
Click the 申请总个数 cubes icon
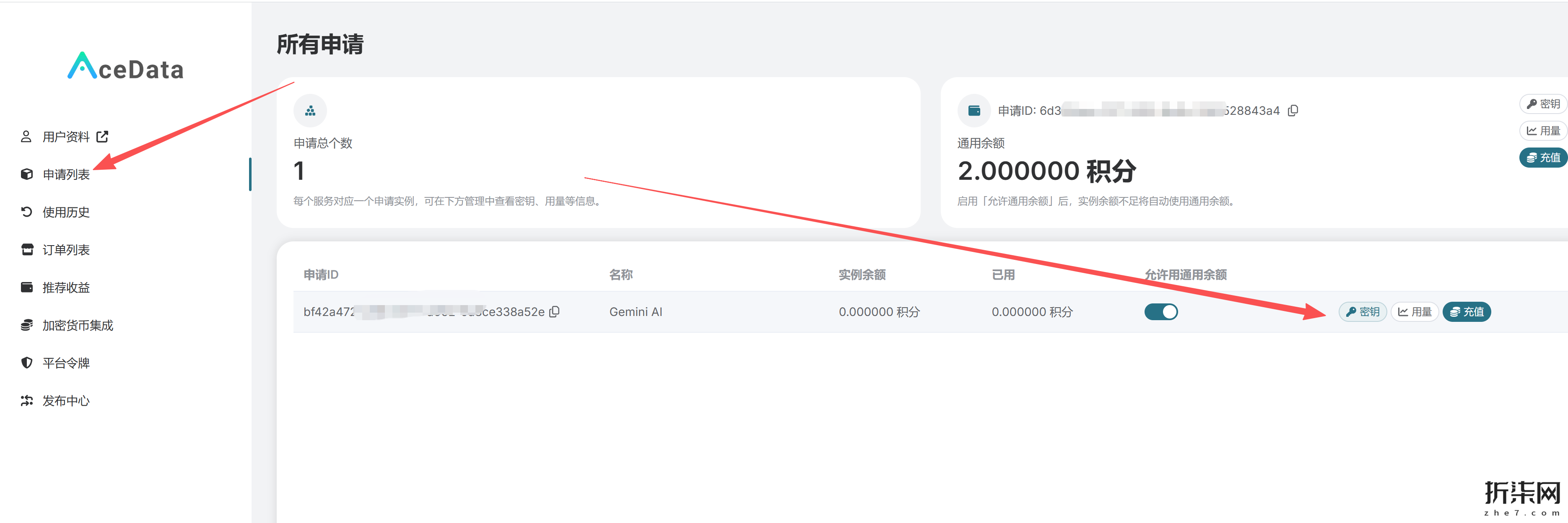[x=310, y=111]
